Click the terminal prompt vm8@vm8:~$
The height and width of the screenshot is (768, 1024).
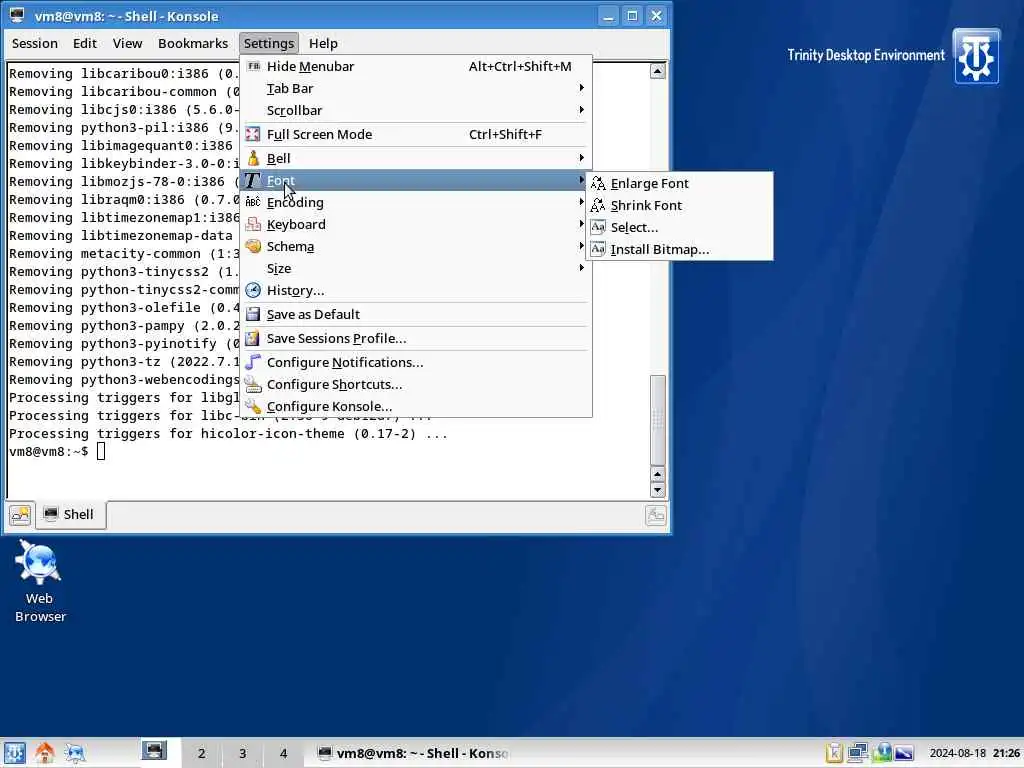48,451
